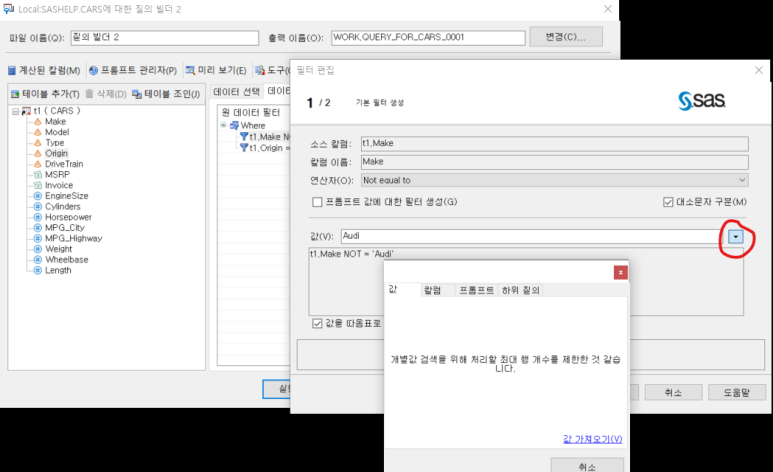Select MSRP column in table tree
Viewport: 773px width, 472px height.
click(x=57, y=175)
